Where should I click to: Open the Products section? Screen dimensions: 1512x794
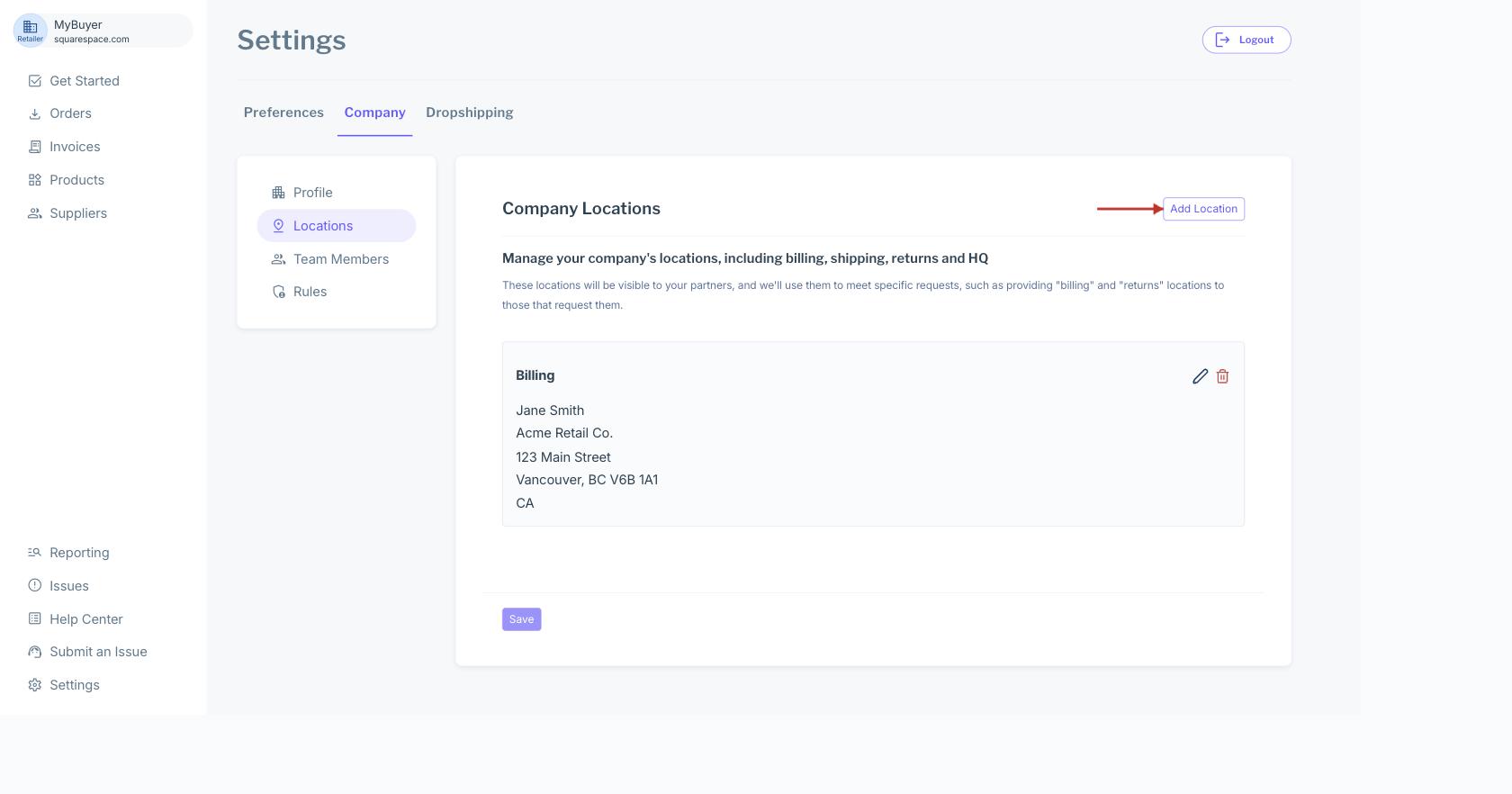pyautogui.click(x=76, y=180)
